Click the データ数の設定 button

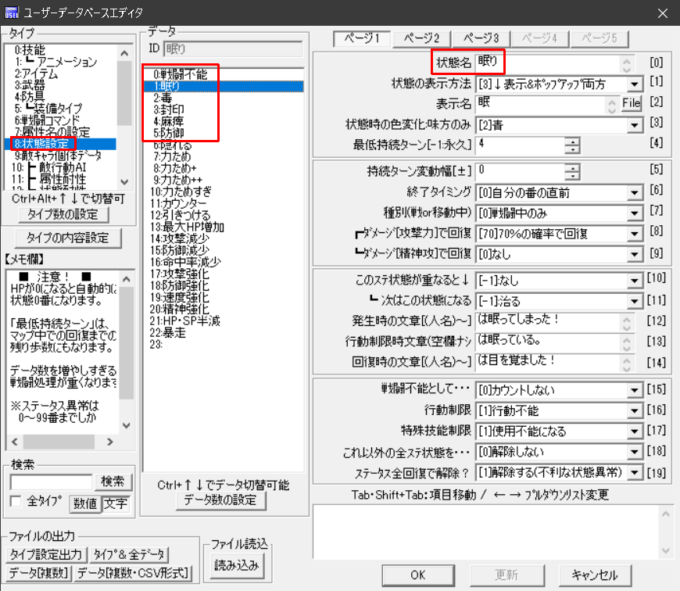(224, 500)
